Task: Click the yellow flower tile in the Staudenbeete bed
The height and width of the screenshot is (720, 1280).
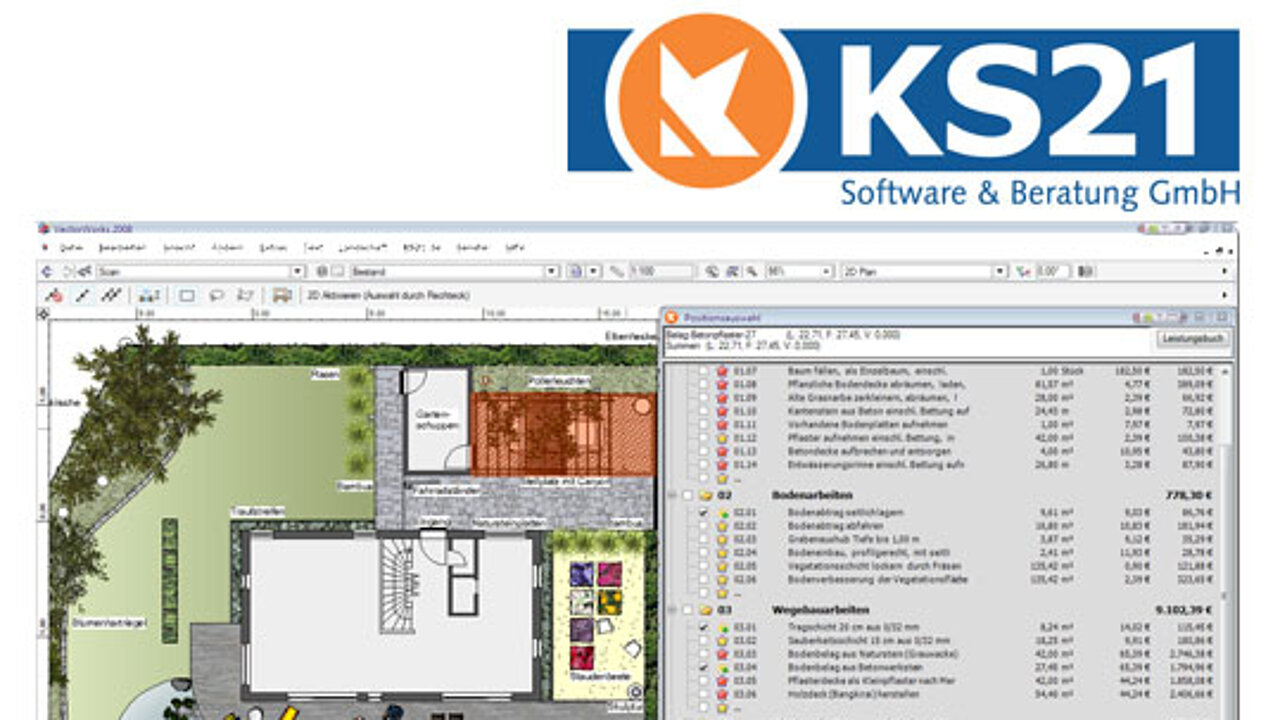Action: [609, 601]
